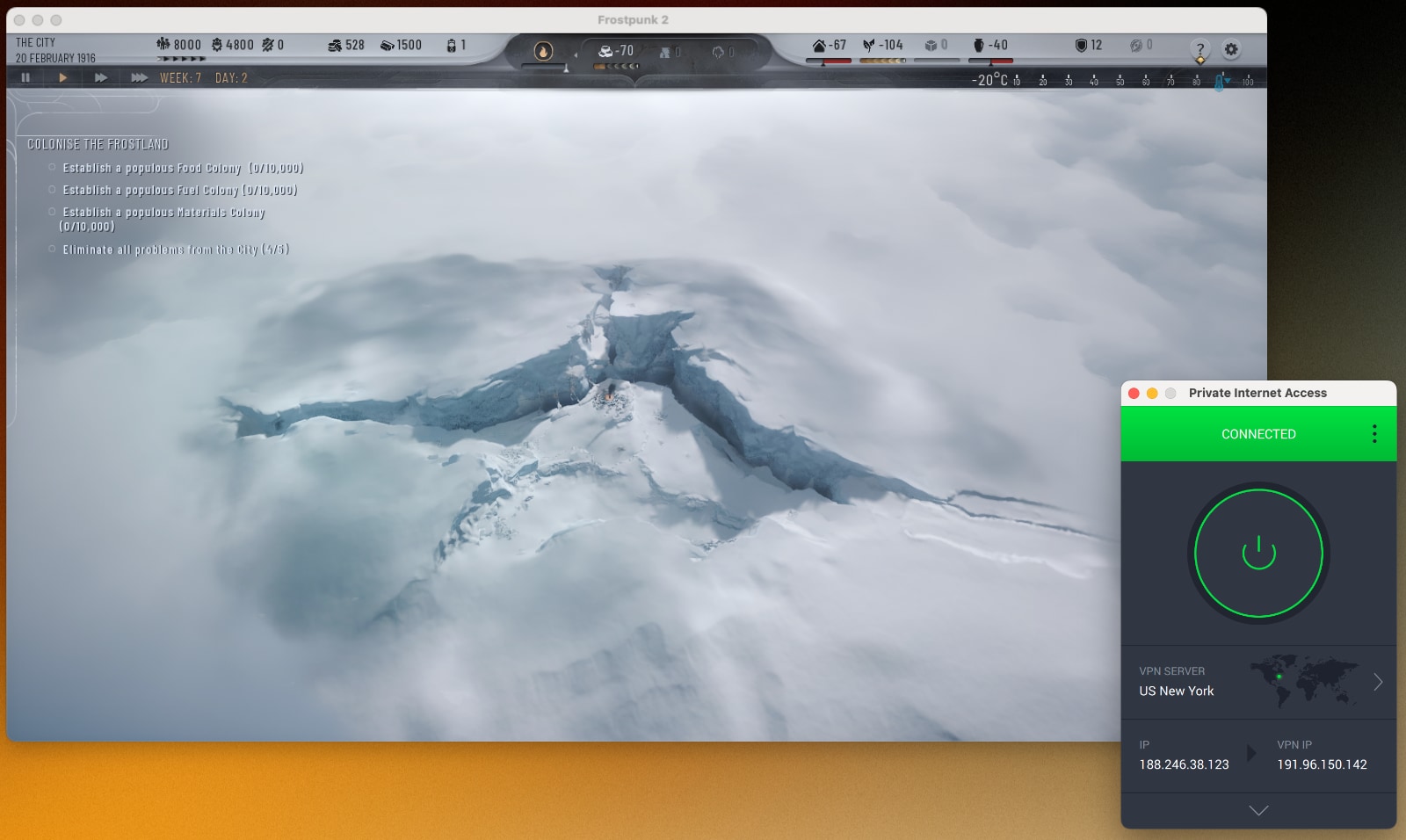Select the US New York server entry
This screenshot has width=1406, height=840.
1176,691
